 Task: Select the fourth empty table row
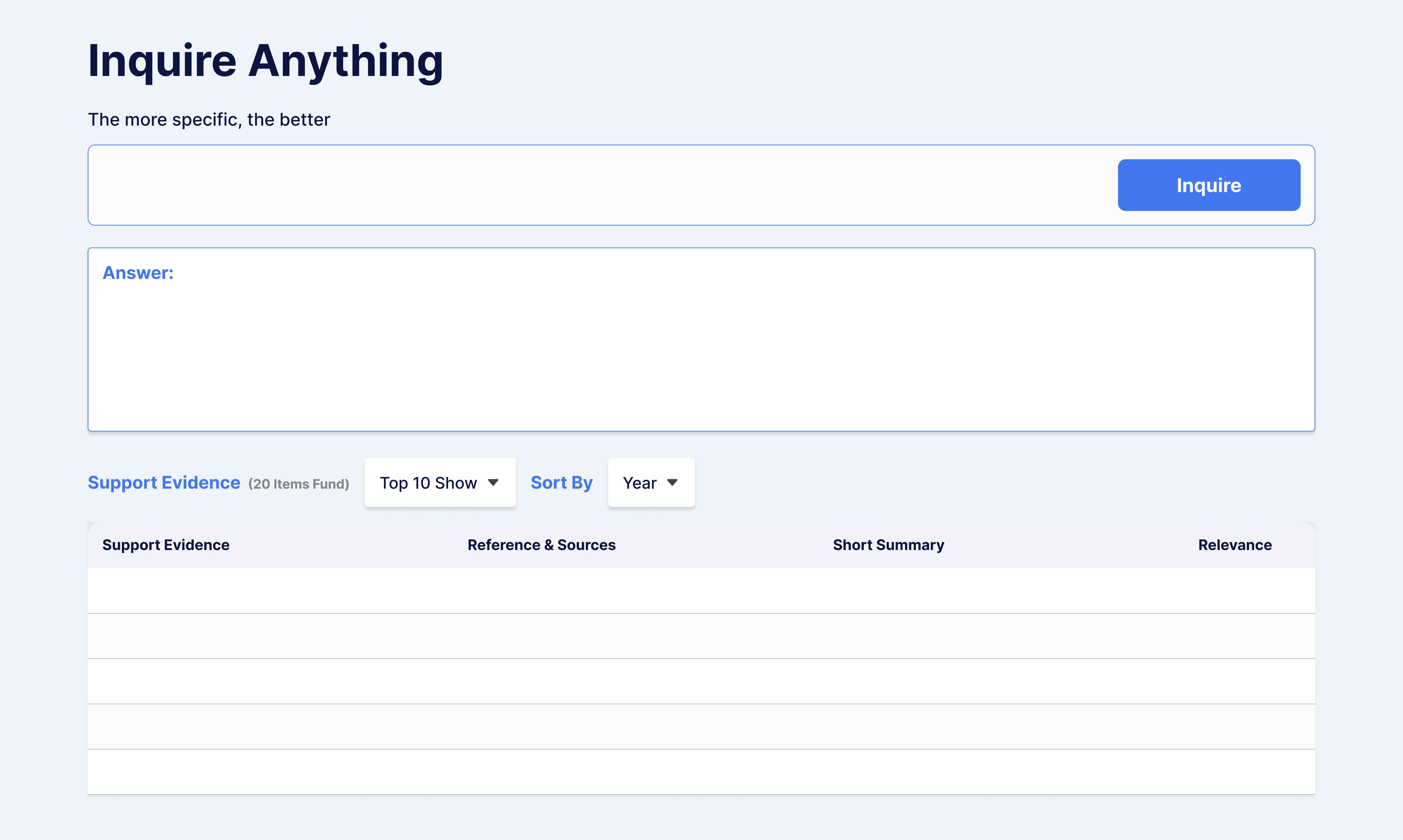tap(701, 727)
